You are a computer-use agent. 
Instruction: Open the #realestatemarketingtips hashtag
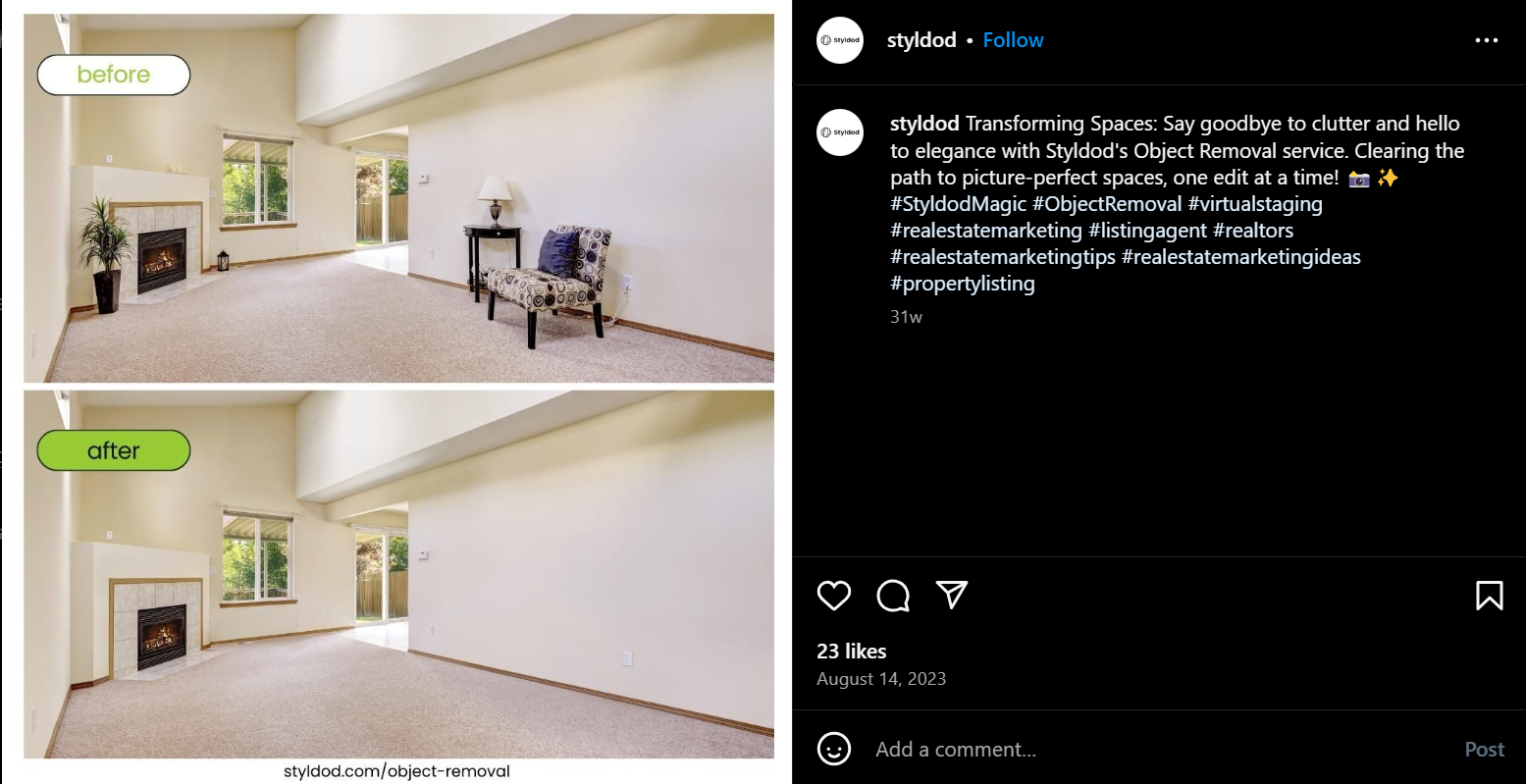[1003, 257]
